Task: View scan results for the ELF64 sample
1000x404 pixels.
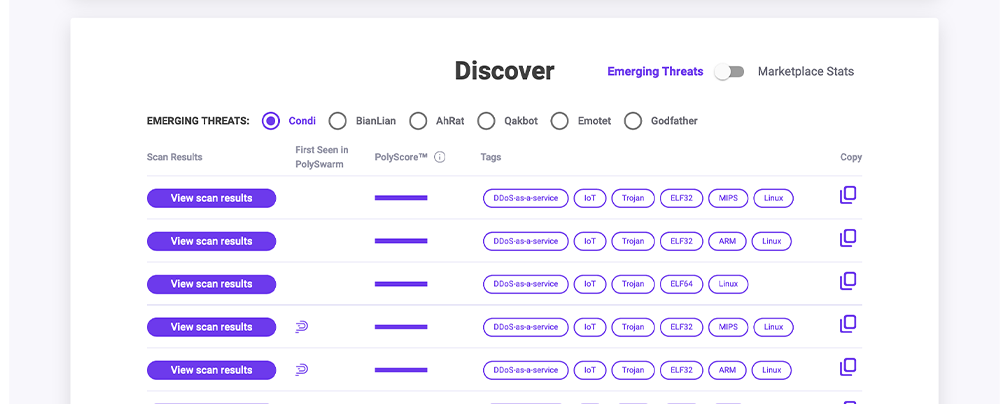Action: 211,284
